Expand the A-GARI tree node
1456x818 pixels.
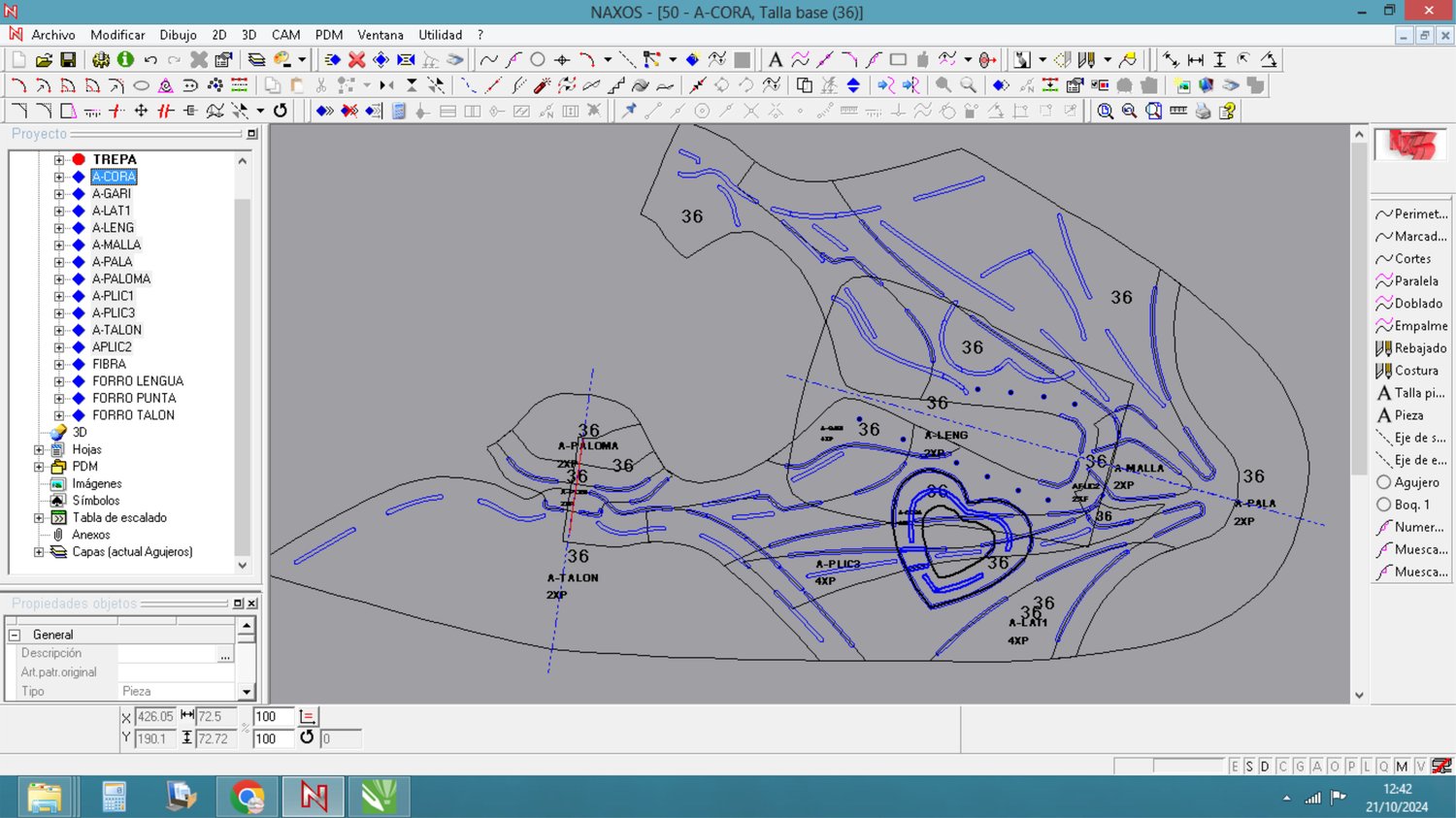tap(59, 194)
